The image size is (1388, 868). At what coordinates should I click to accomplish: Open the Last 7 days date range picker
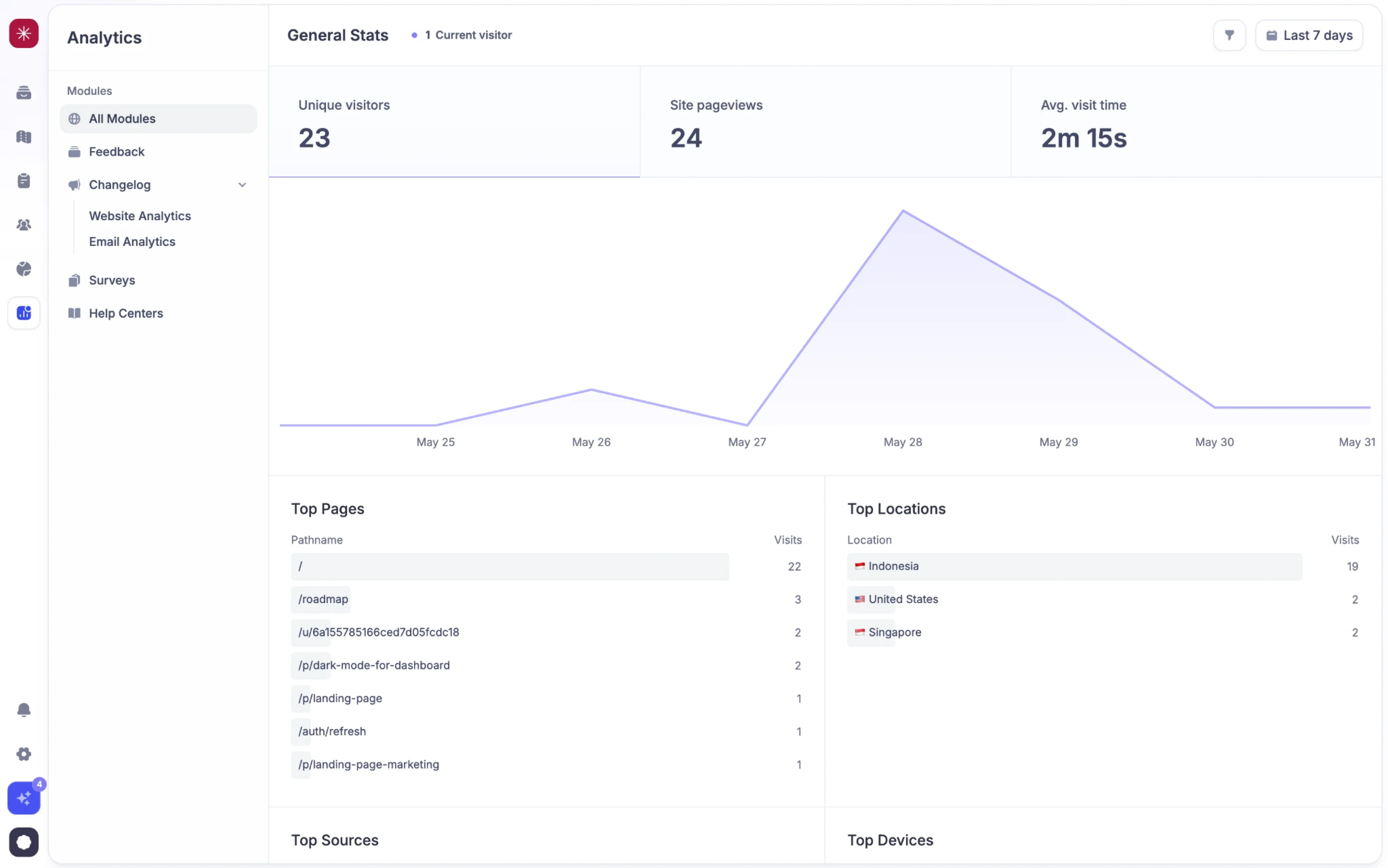tap(1309, 35)
